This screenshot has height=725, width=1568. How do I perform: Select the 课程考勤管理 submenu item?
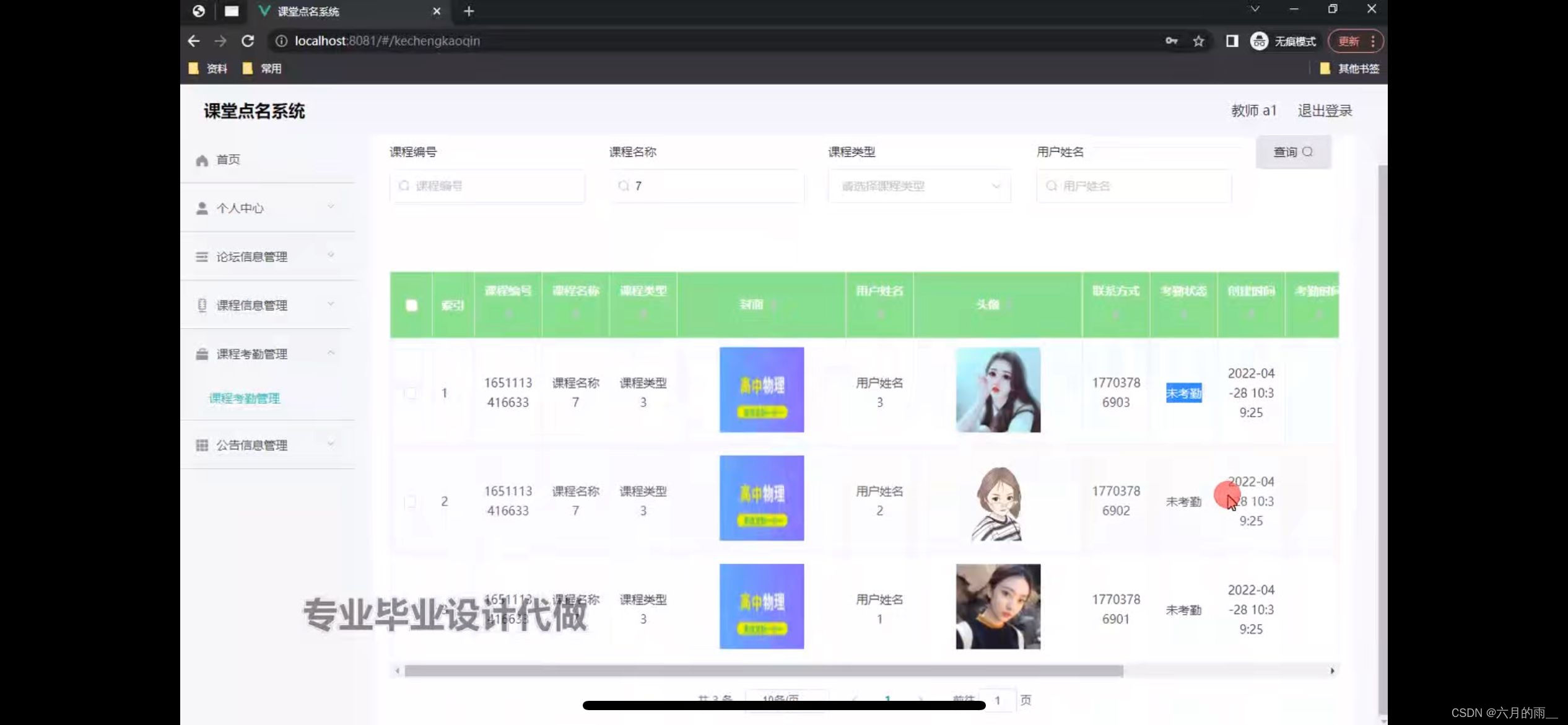[x=245, y=398]
